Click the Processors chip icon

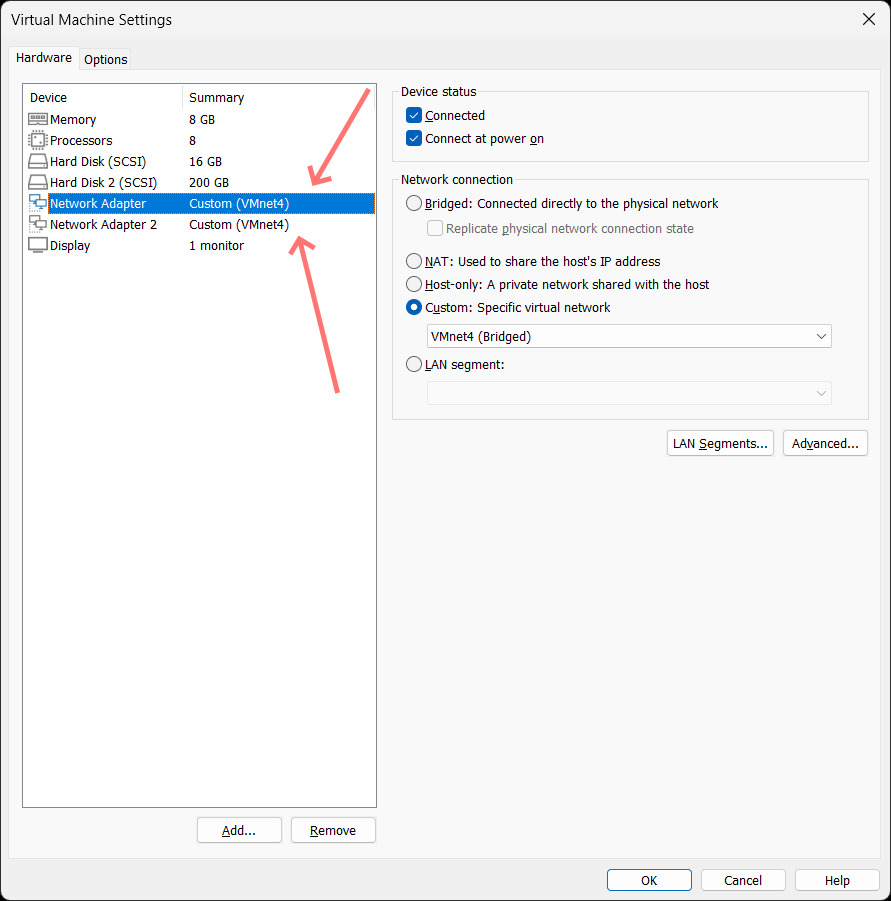point(37,141)
